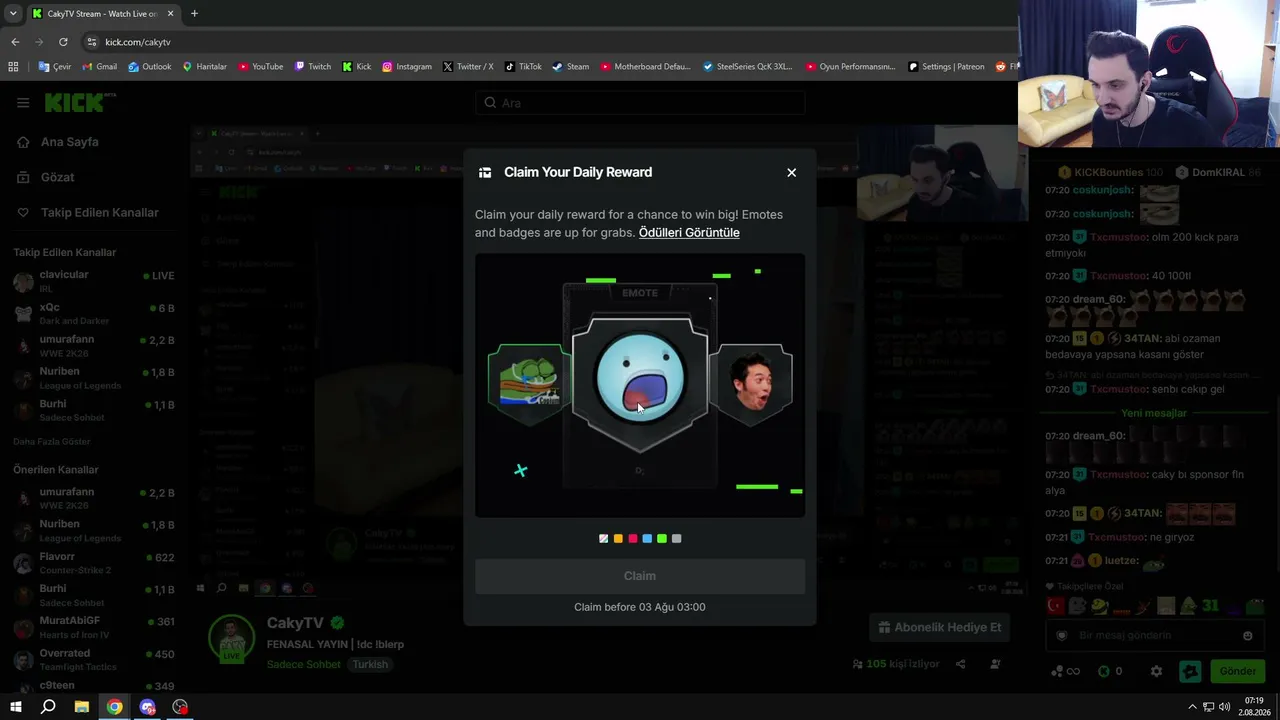
Task: Insert the Turkish flag quick emote
Action: [1055, 606]
